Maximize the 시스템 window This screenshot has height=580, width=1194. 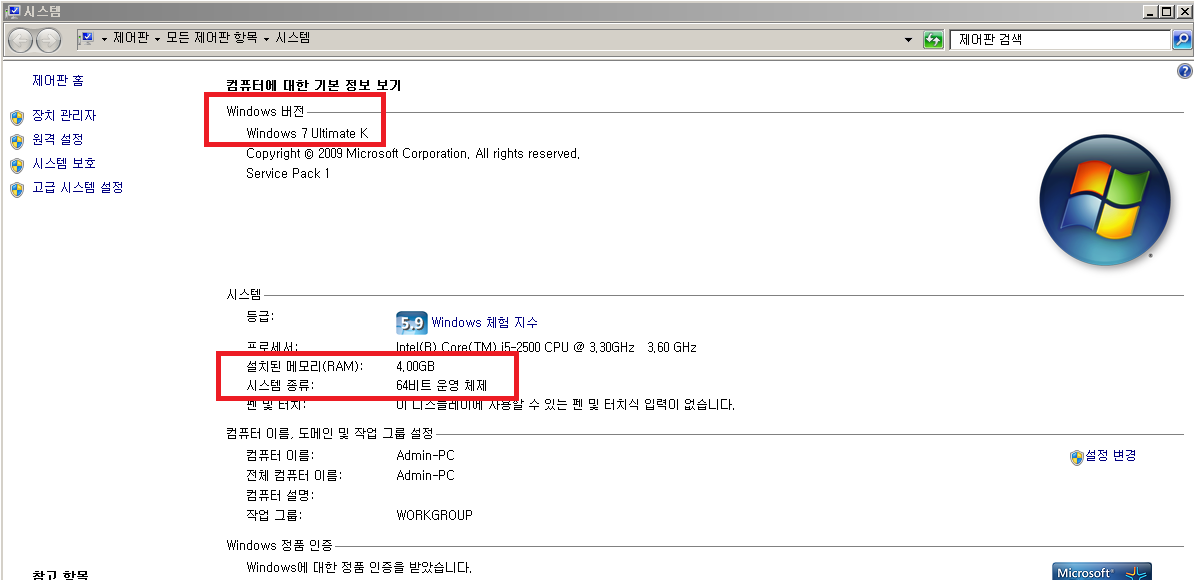pyautogui.click(x=1167, y=11)
